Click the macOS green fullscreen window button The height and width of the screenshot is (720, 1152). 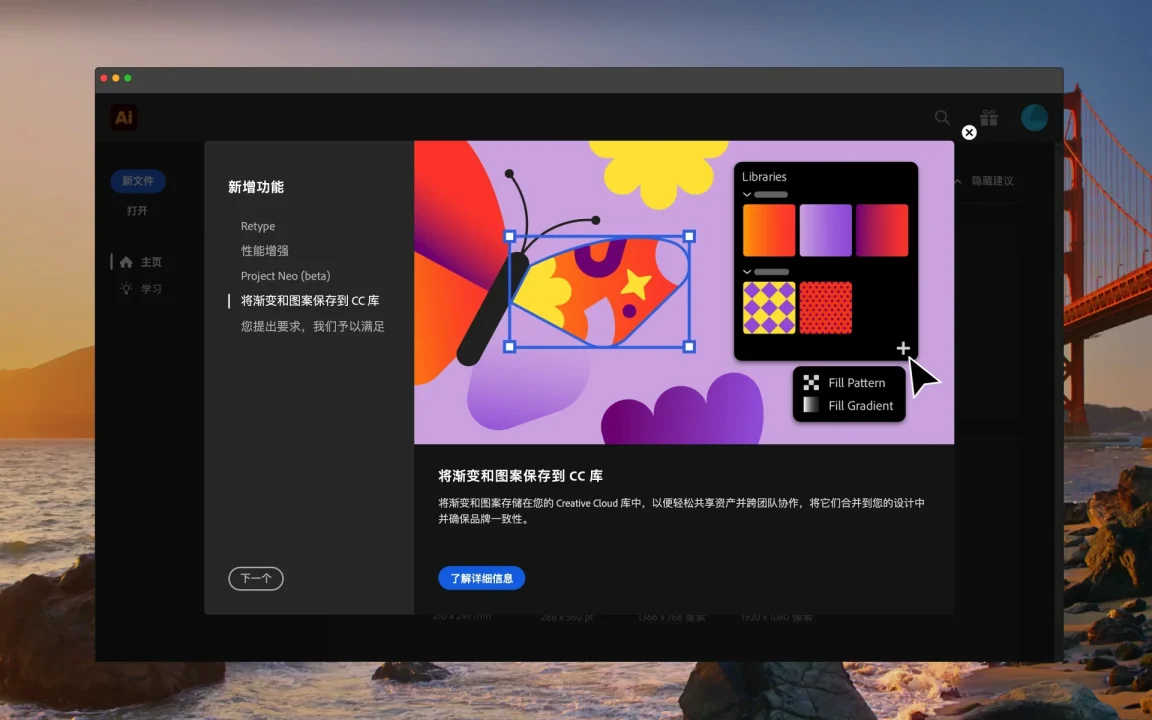pos(128,78)
